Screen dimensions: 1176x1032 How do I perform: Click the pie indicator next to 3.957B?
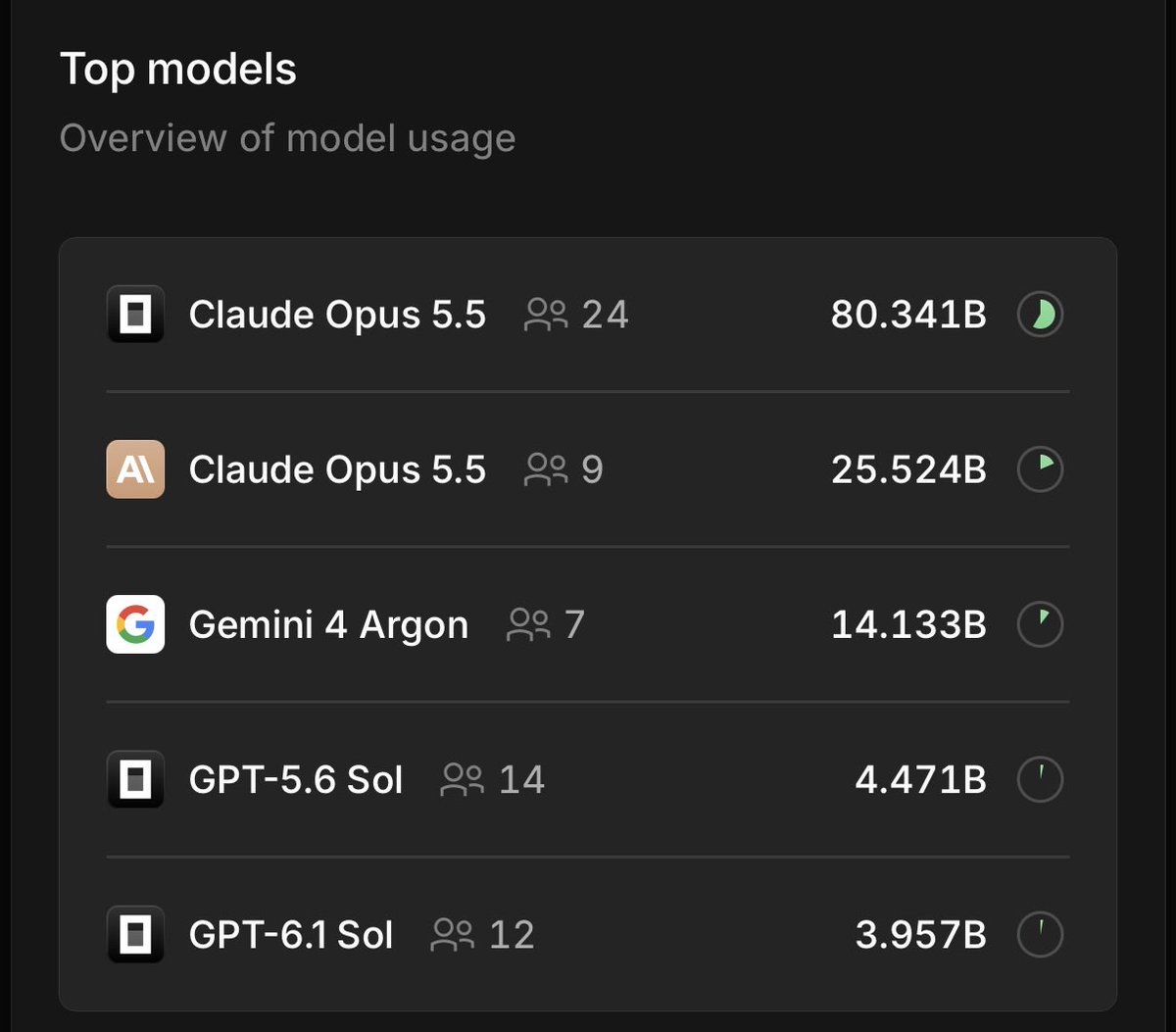(1040, 934)
